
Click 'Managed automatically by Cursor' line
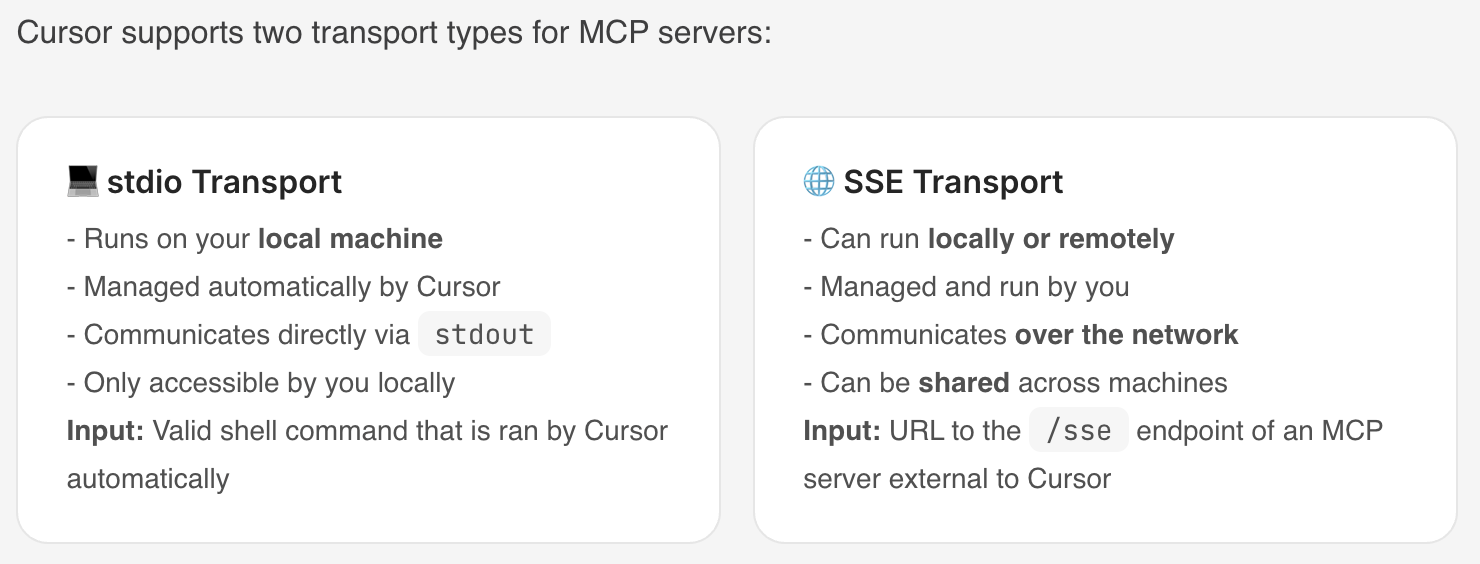tap(283, 287)
